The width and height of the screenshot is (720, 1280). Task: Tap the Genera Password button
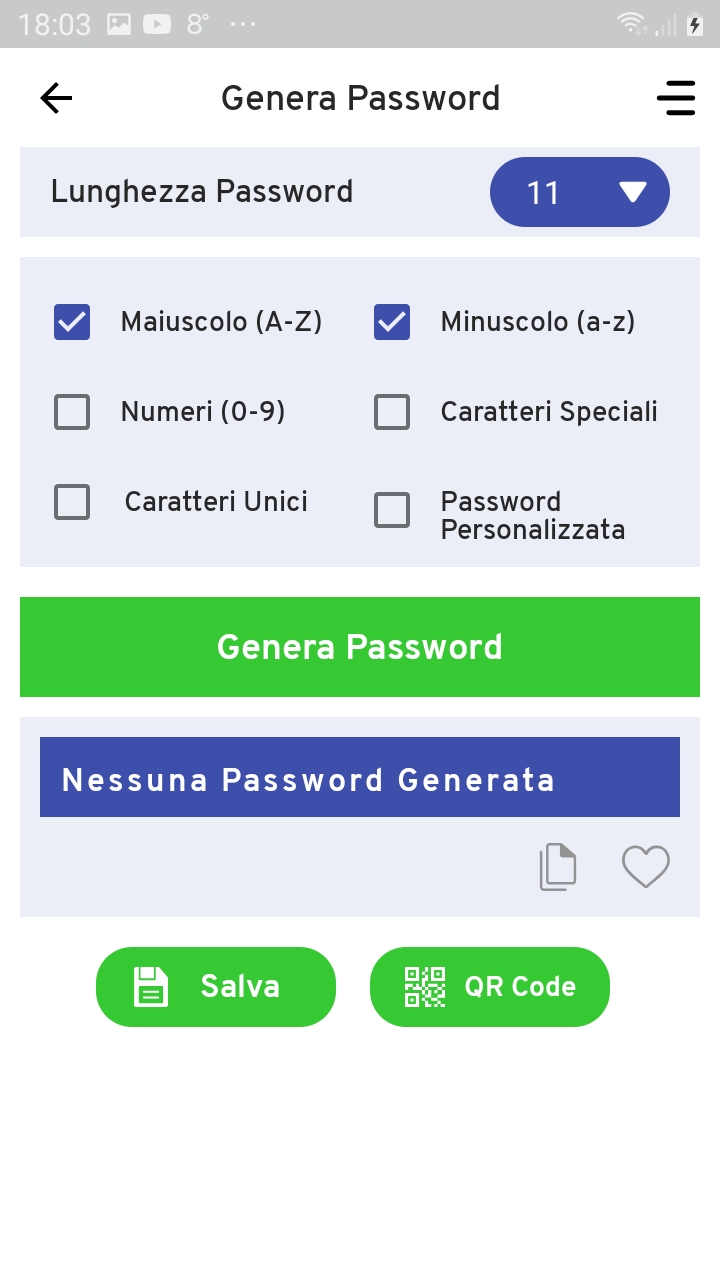(360, 646)
